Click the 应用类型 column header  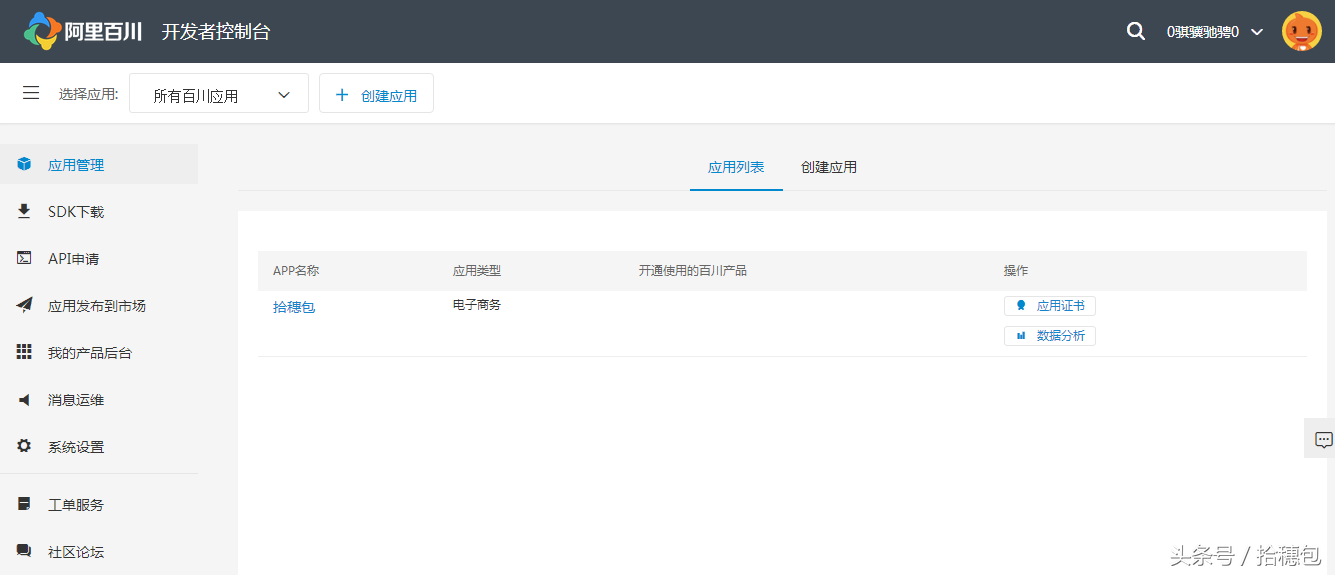477,271
